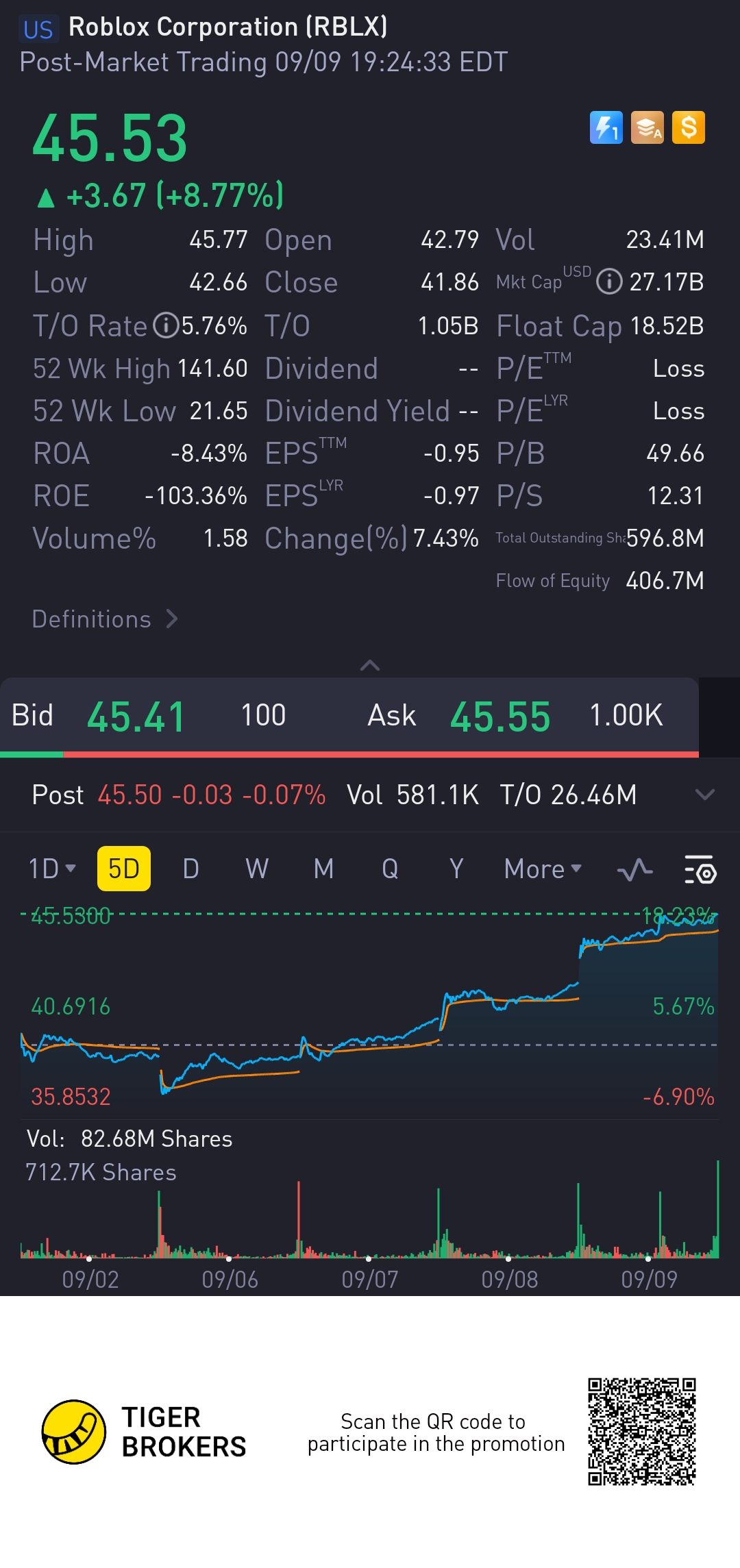Tap the volume bars chart
This screenshot has height=1568, width=740.
click(370, 1209)
